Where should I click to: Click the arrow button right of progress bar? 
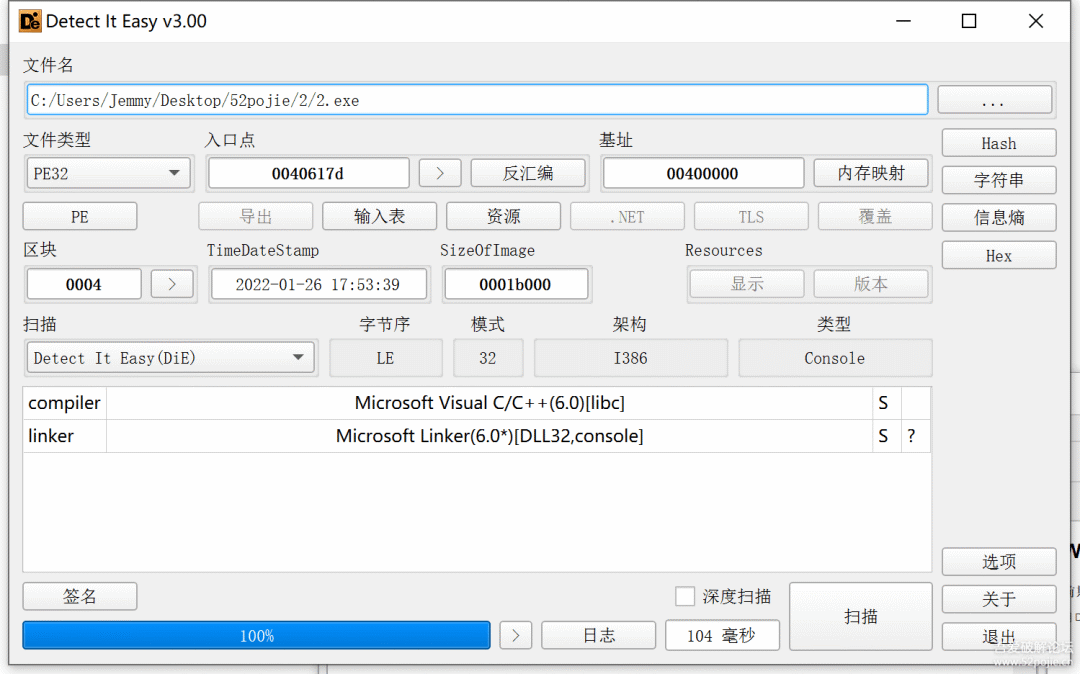coord(515,635)
